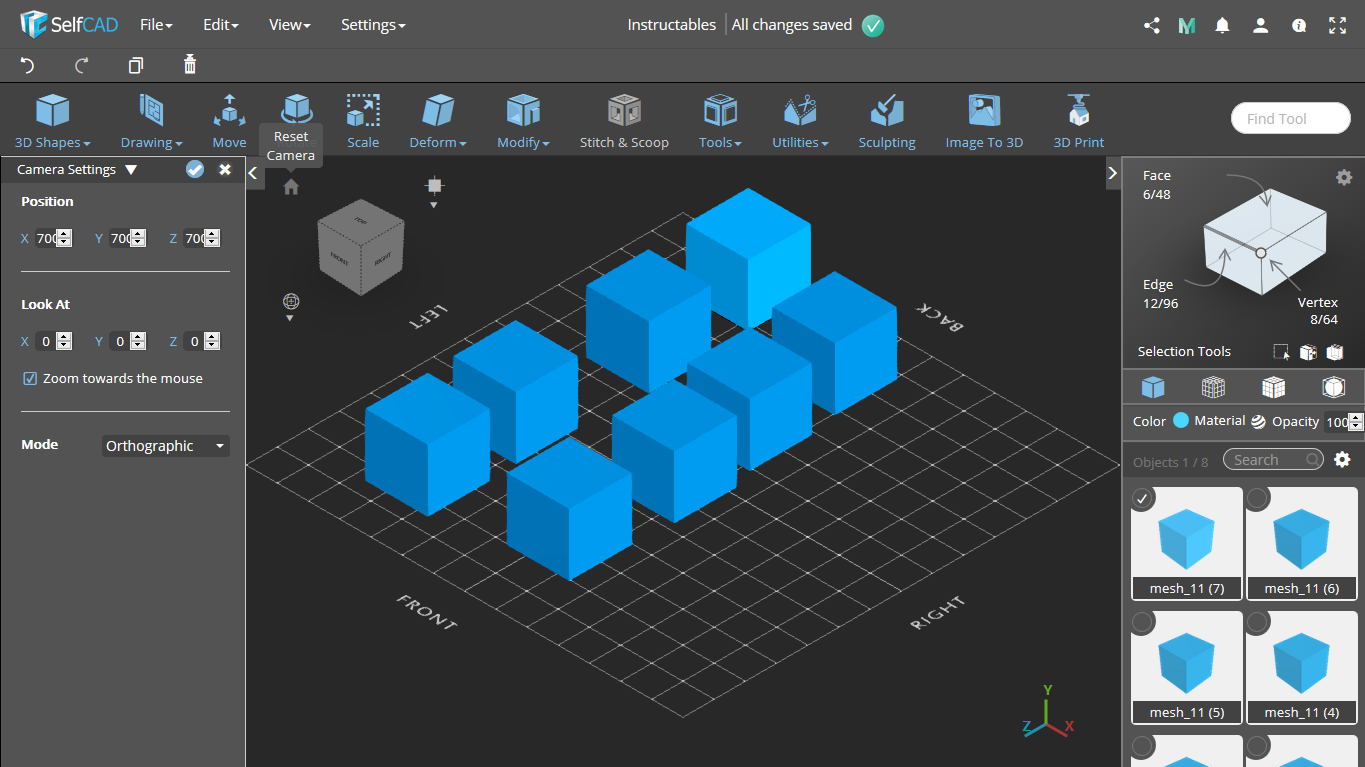Viewport: 1365px width, 767px height.
Task: Enable solid view mode
Action: click(x=1153, y=387)
